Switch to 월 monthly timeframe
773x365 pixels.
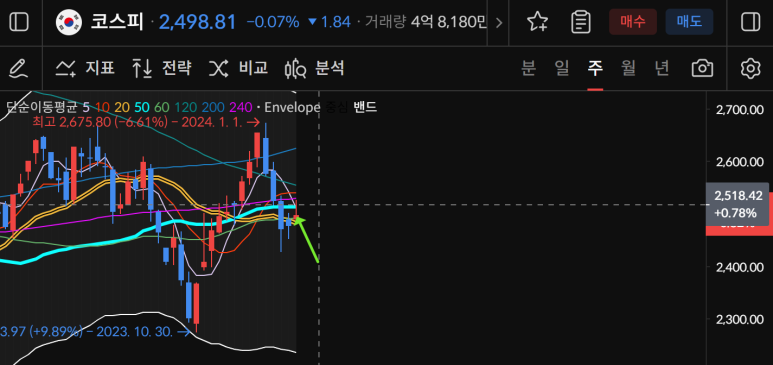point(629,68)
